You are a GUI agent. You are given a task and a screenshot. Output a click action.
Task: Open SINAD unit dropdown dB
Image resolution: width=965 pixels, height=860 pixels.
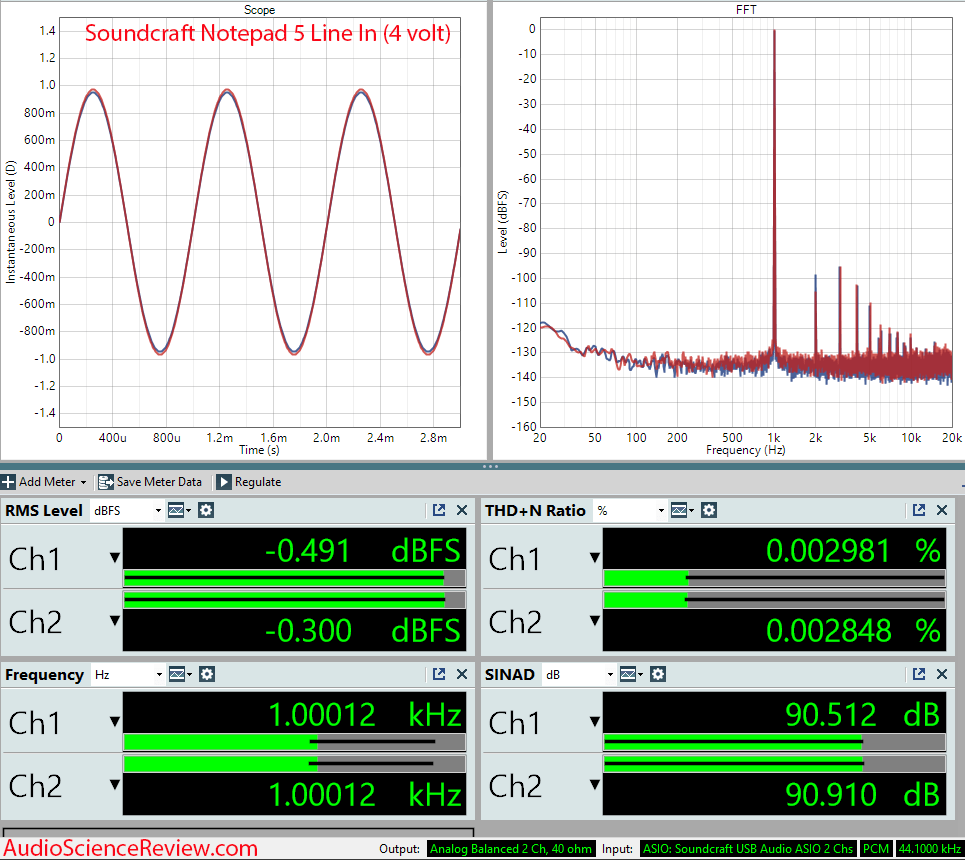[x=579, y=675]
